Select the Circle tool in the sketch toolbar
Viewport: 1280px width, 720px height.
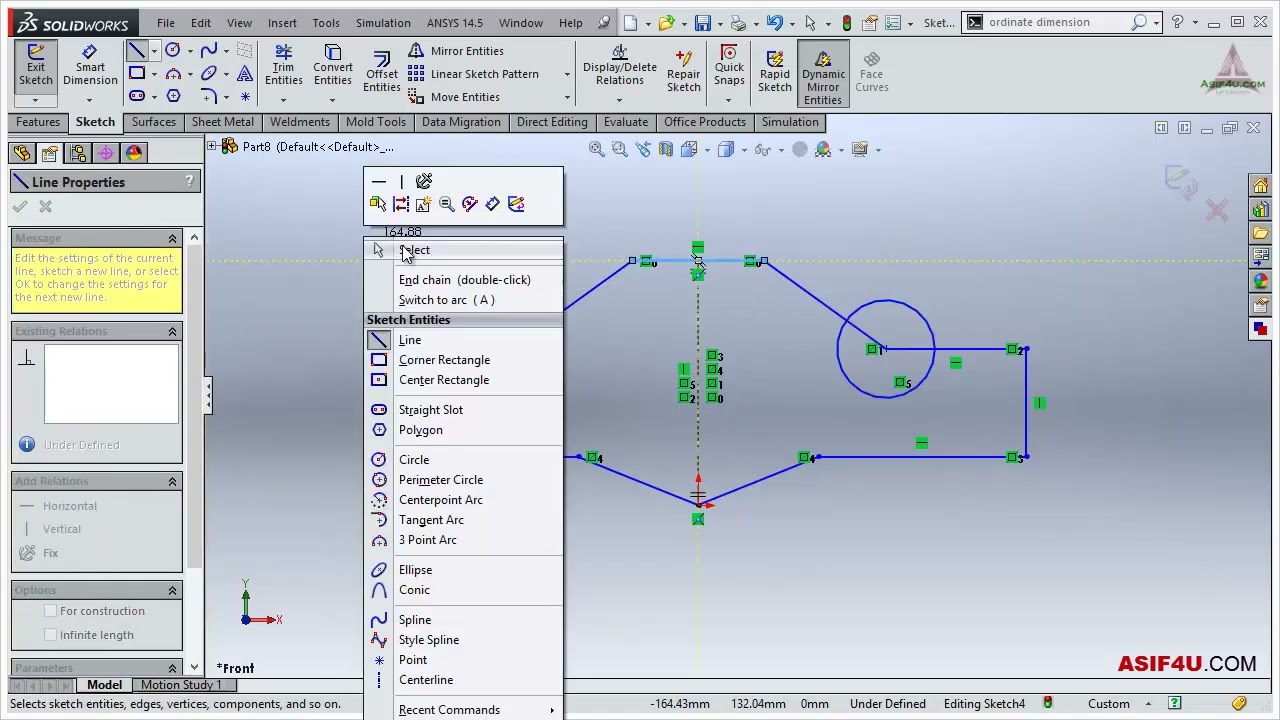(x=173, y=50)
